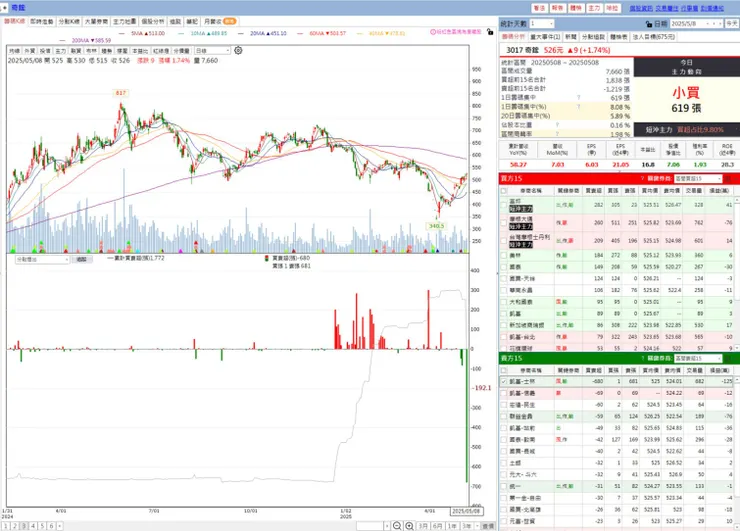Open the 統計天數 dropdown
740x531 pixels.
pyautogui.click(x=541, y=24)
